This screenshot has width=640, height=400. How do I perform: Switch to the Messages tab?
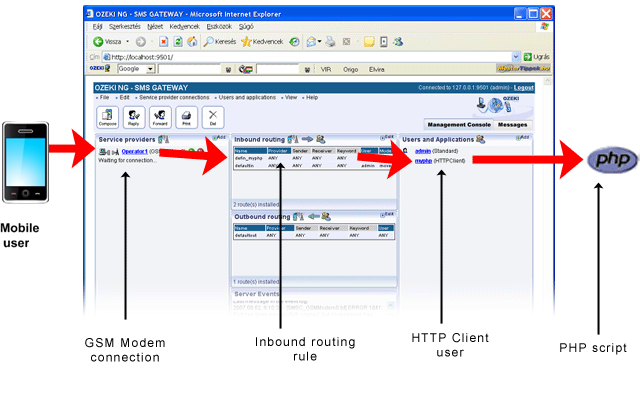[512, 125]
